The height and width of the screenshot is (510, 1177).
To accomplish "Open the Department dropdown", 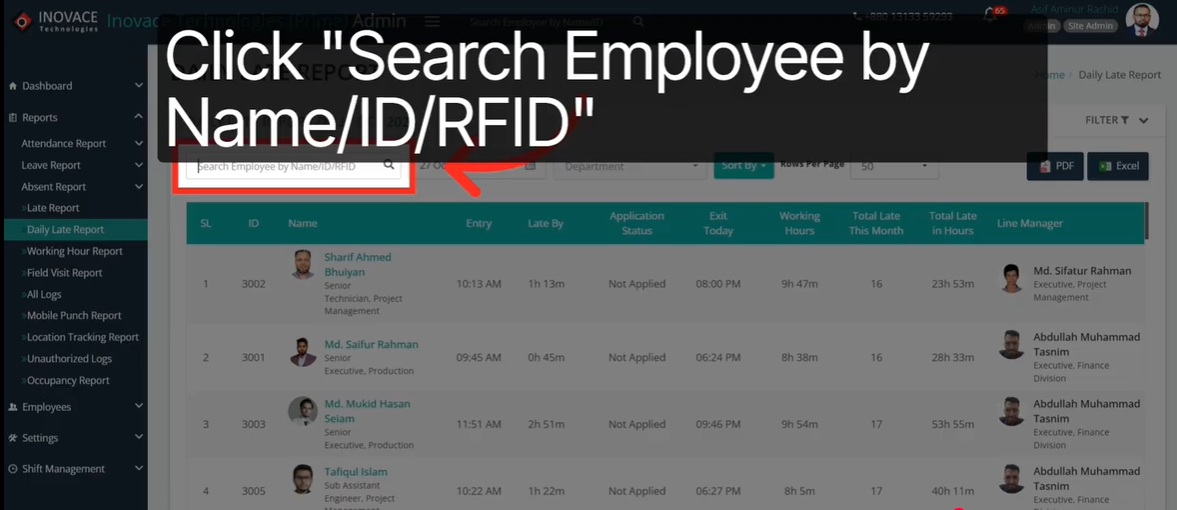I will point(631,166).
